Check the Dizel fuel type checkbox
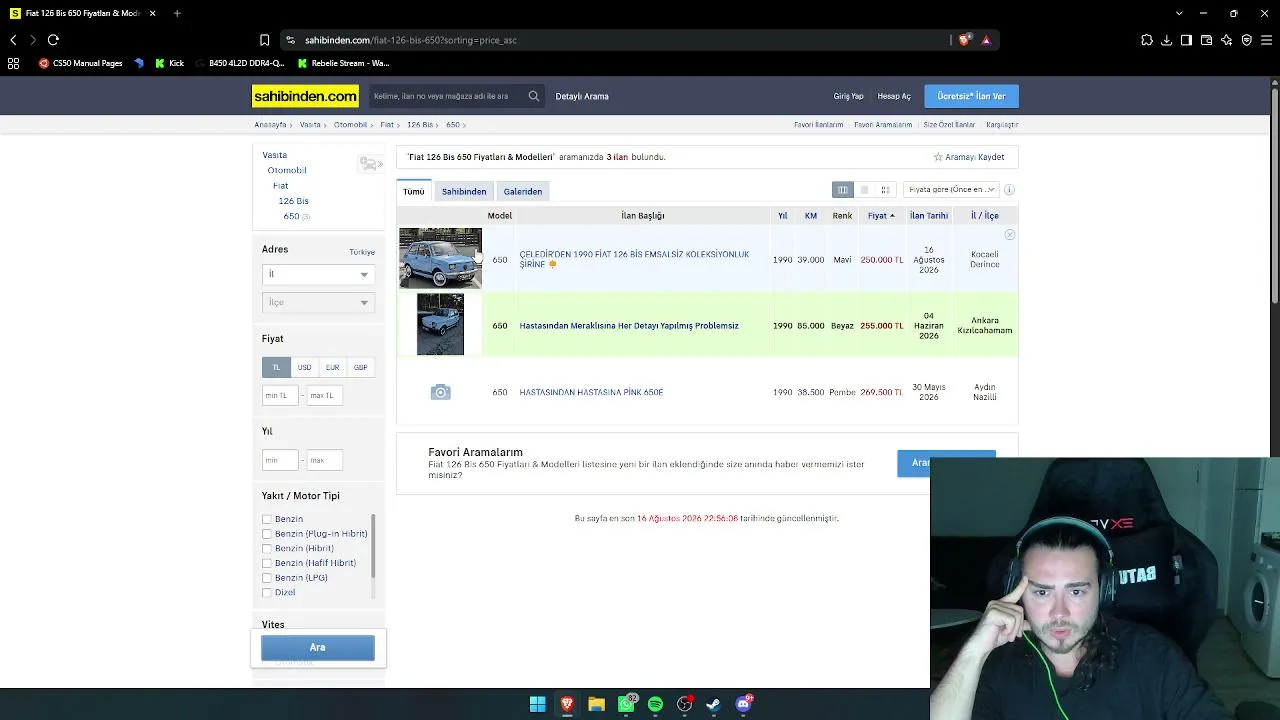This screenshot has height=720, width=1280. pos(267,593)
